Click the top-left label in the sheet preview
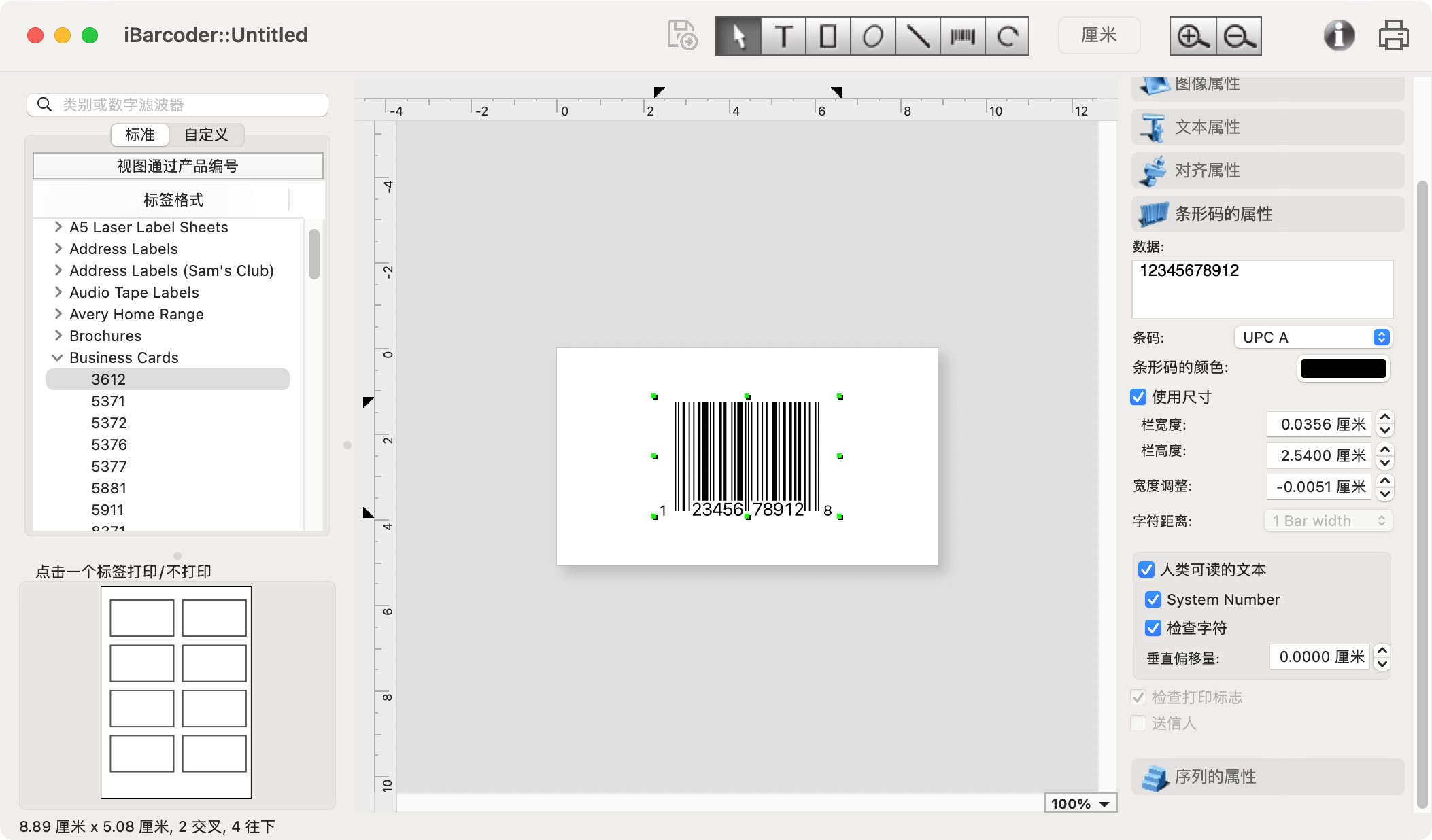 [x=142, y=618]
